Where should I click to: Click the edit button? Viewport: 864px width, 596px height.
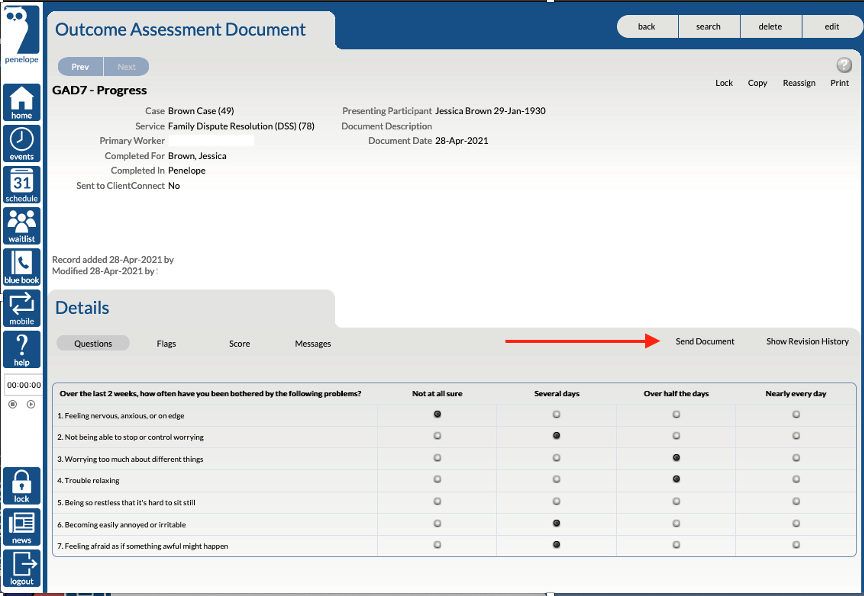tap(832, 26)
